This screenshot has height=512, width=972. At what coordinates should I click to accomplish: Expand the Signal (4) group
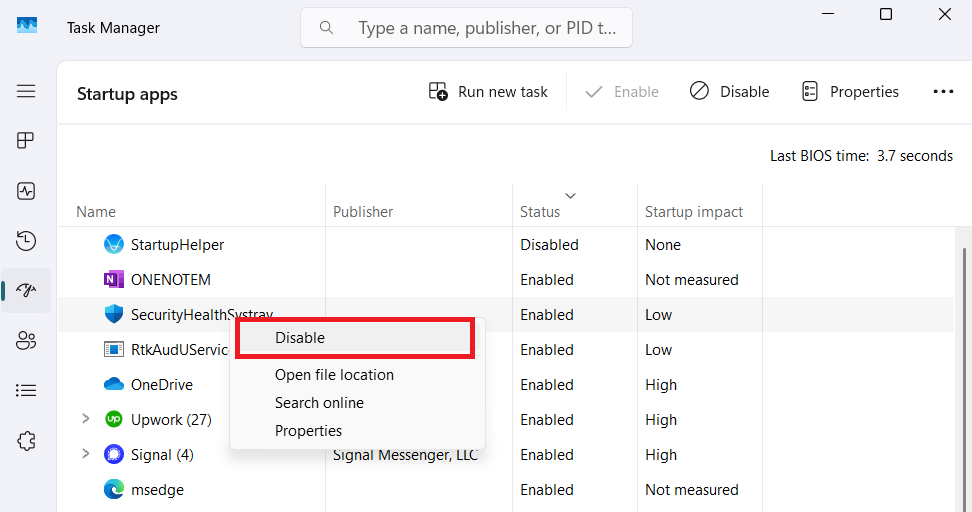click(86, 454)
